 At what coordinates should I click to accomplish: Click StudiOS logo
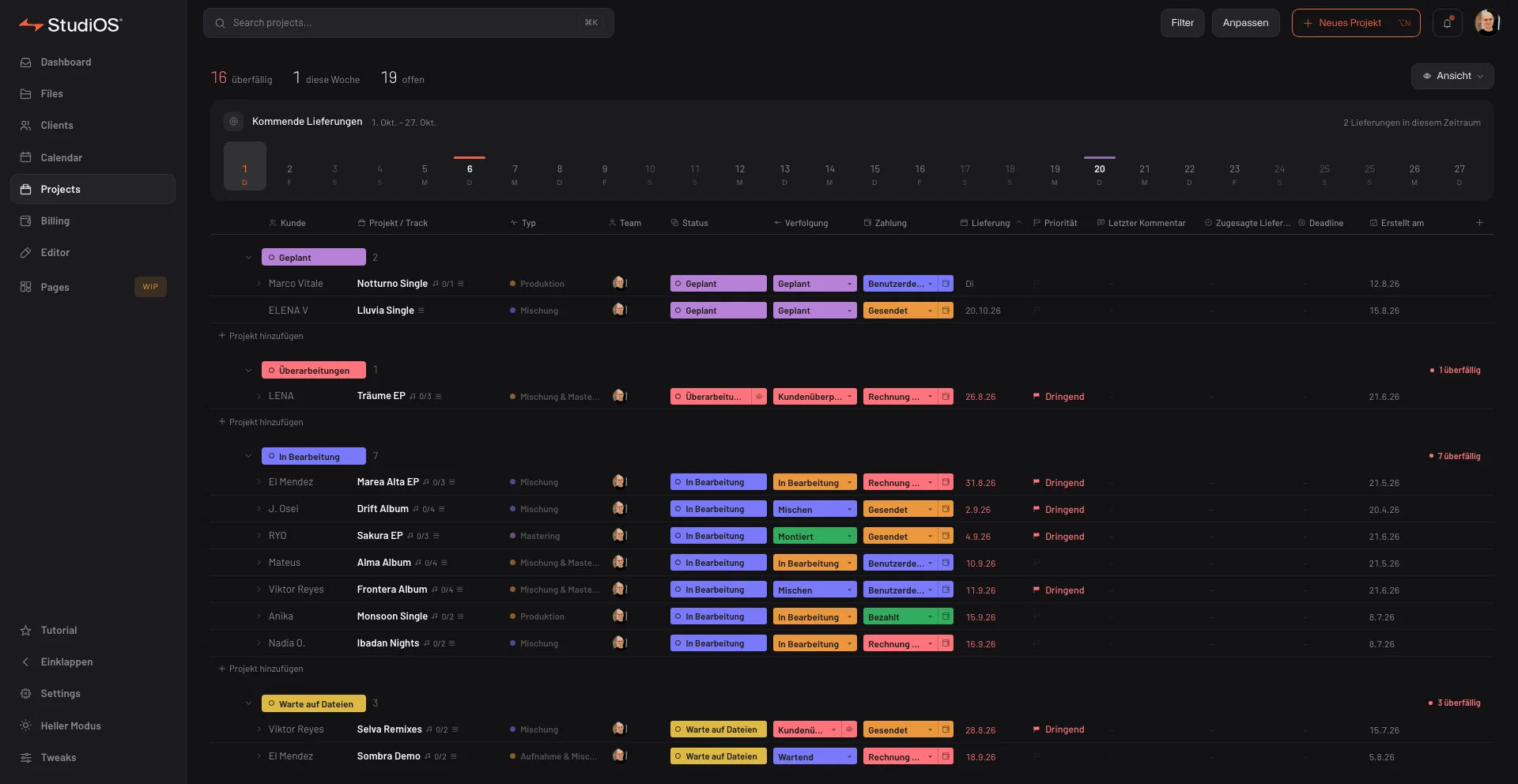point(70,24)
